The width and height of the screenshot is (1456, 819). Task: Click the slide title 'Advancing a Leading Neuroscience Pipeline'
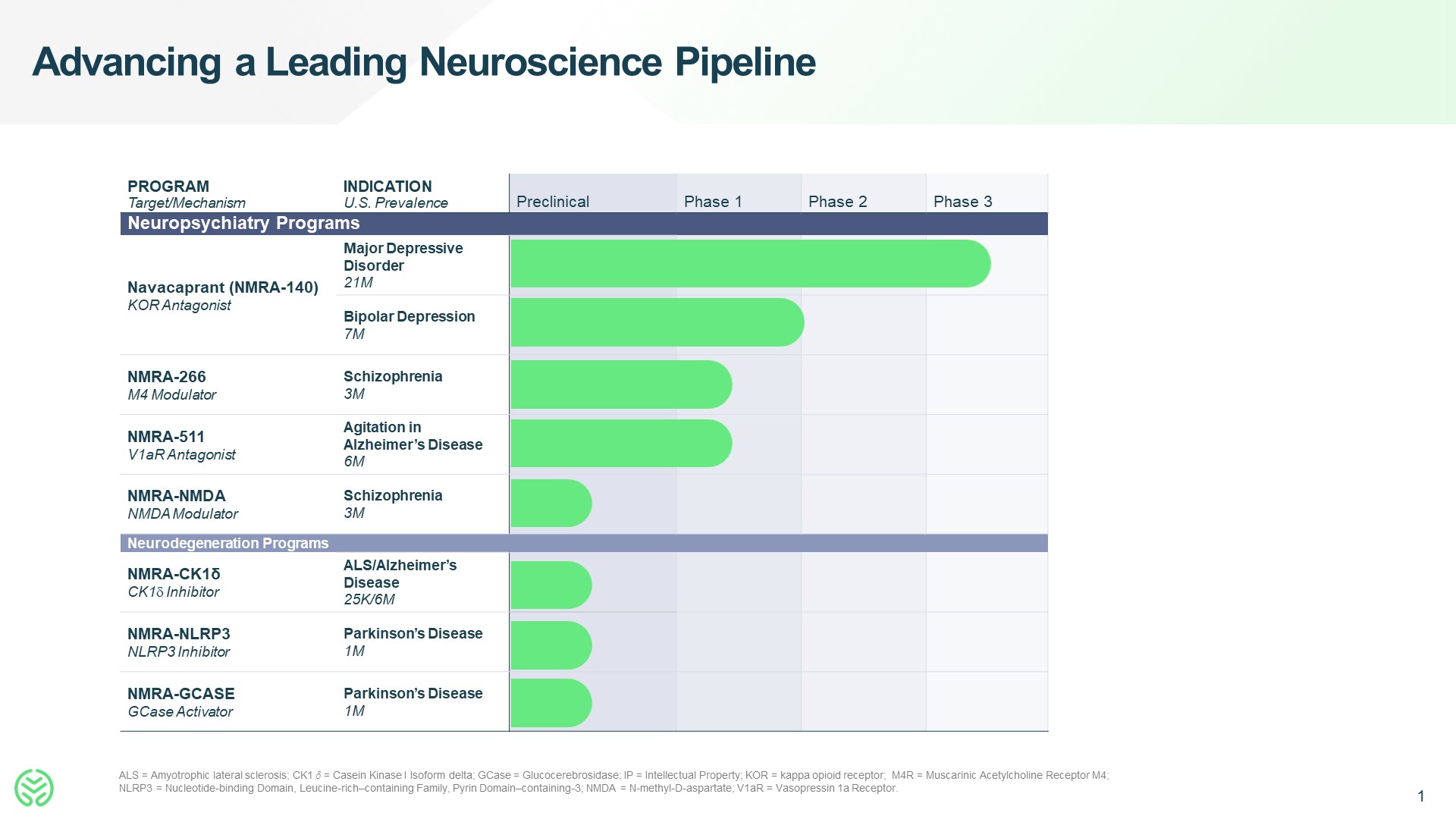(423, 62)
